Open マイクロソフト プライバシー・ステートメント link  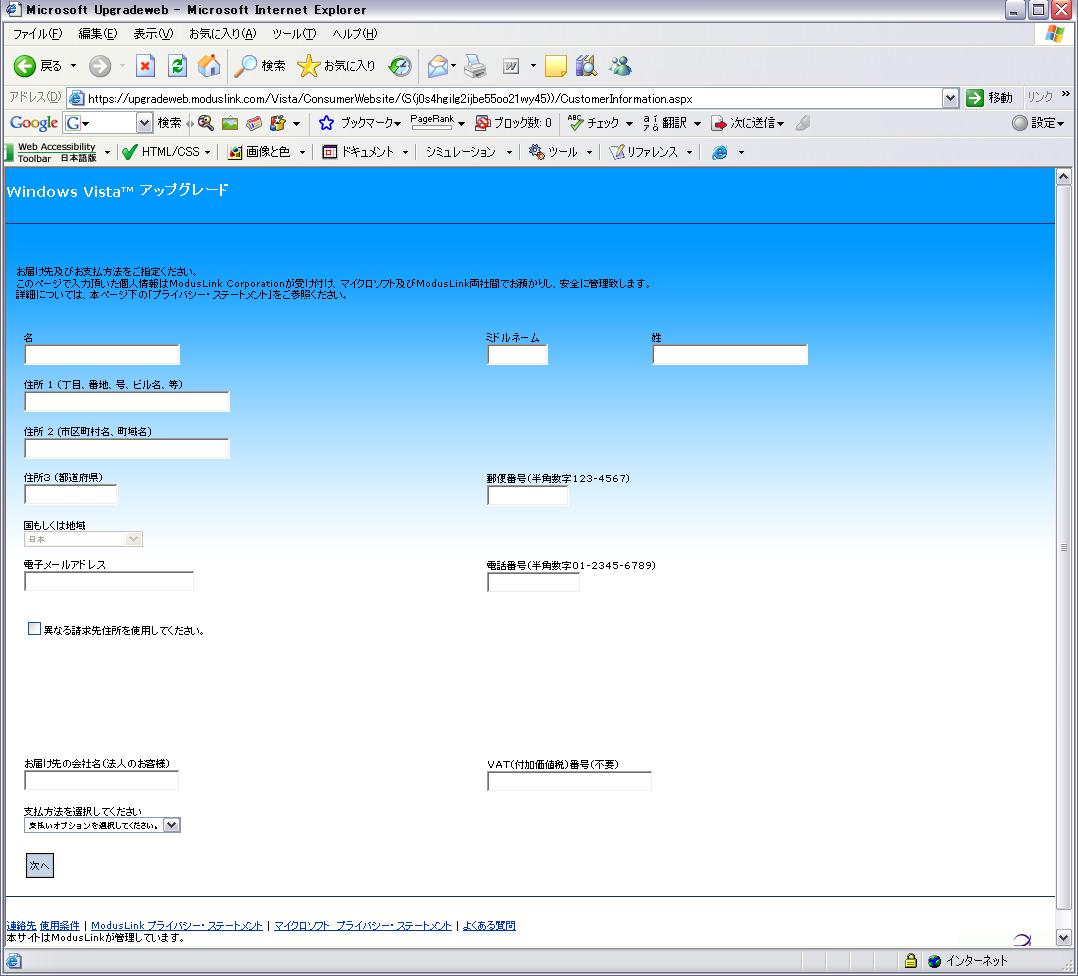(x=362, y=926)
